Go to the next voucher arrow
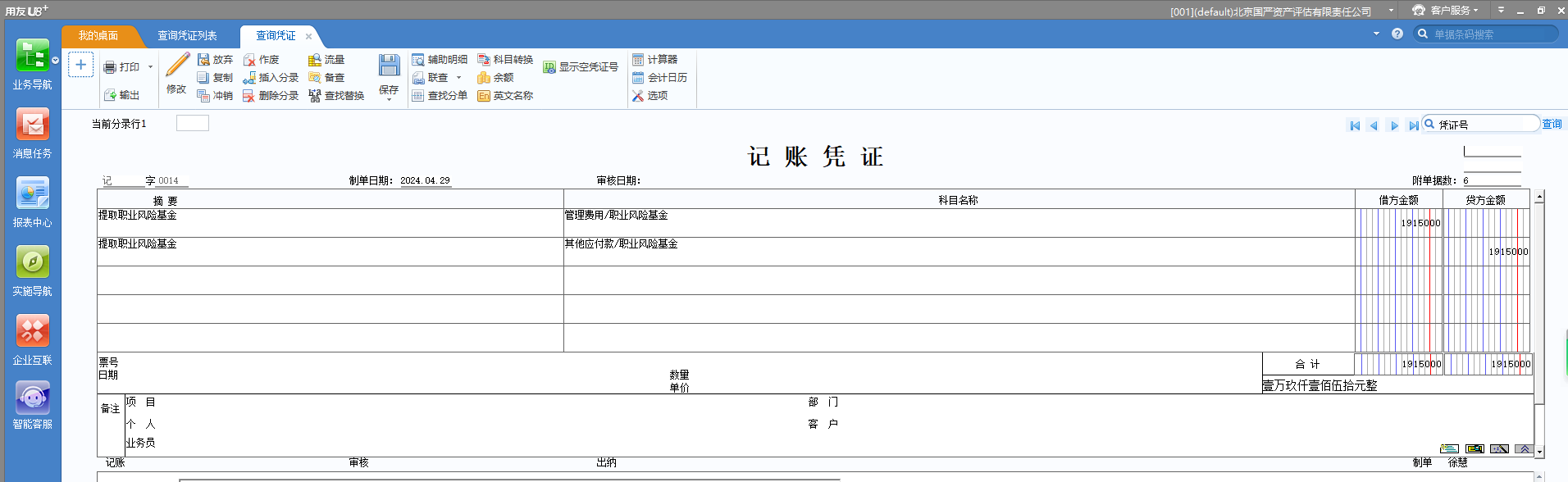This screenshot has width=1568, height=482. [x=1394, y=125]
